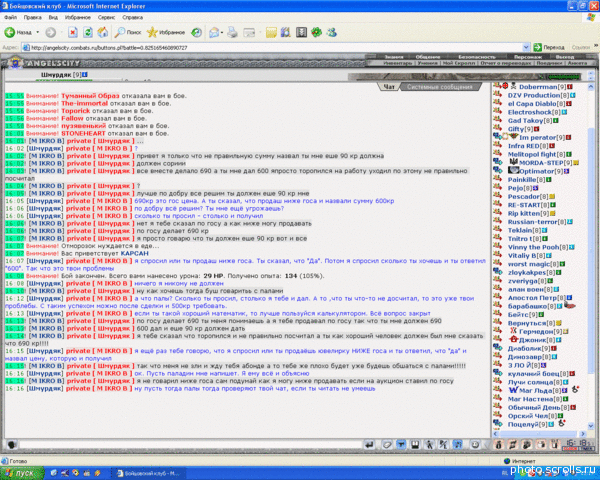Select the Бойцовский клуб taskbar button
This screenshot has height=480, width=600.
150,473
